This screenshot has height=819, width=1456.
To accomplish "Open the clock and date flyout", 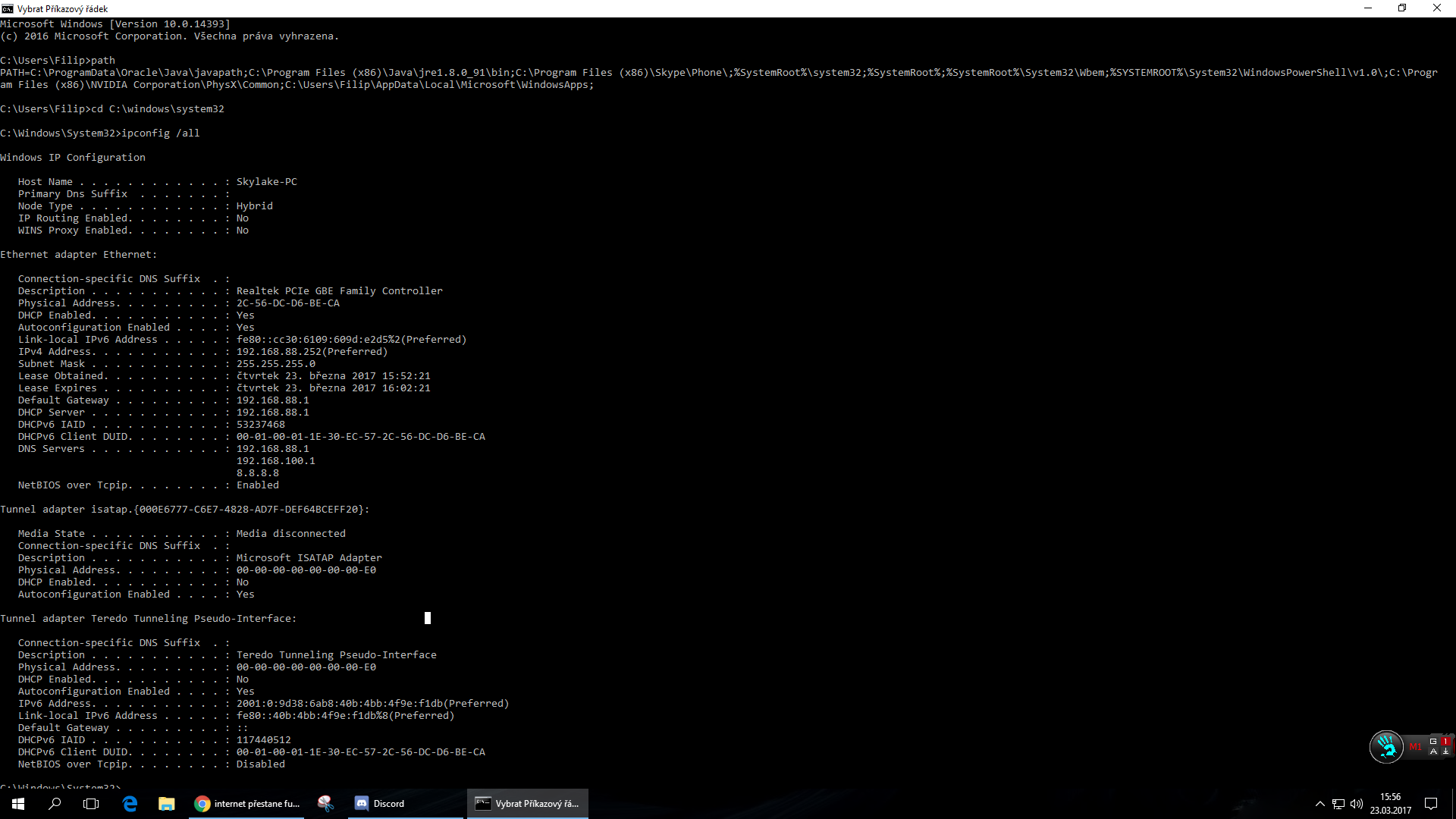I will [x=1390, y=804].
